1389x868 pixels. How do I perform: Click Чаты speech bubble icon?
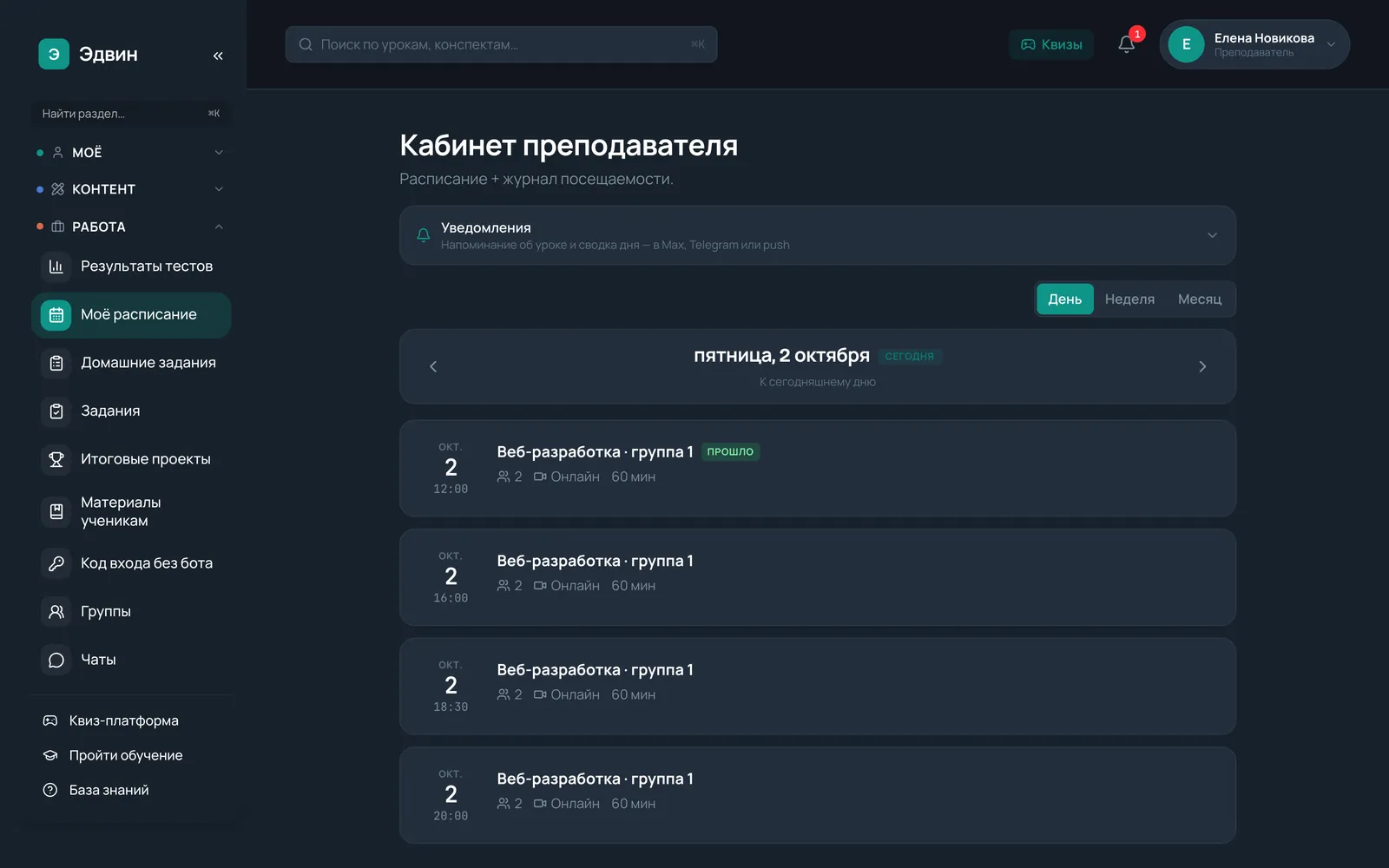click(56, 660)
